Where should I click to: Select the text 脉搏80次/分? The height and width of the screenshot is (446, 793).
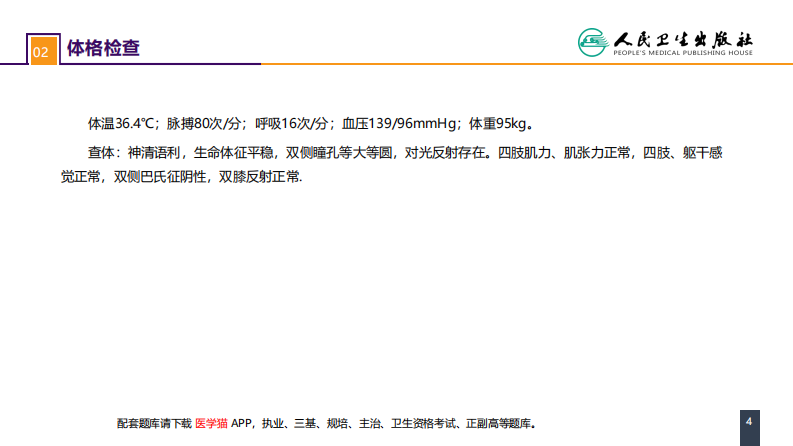point(204,123)
